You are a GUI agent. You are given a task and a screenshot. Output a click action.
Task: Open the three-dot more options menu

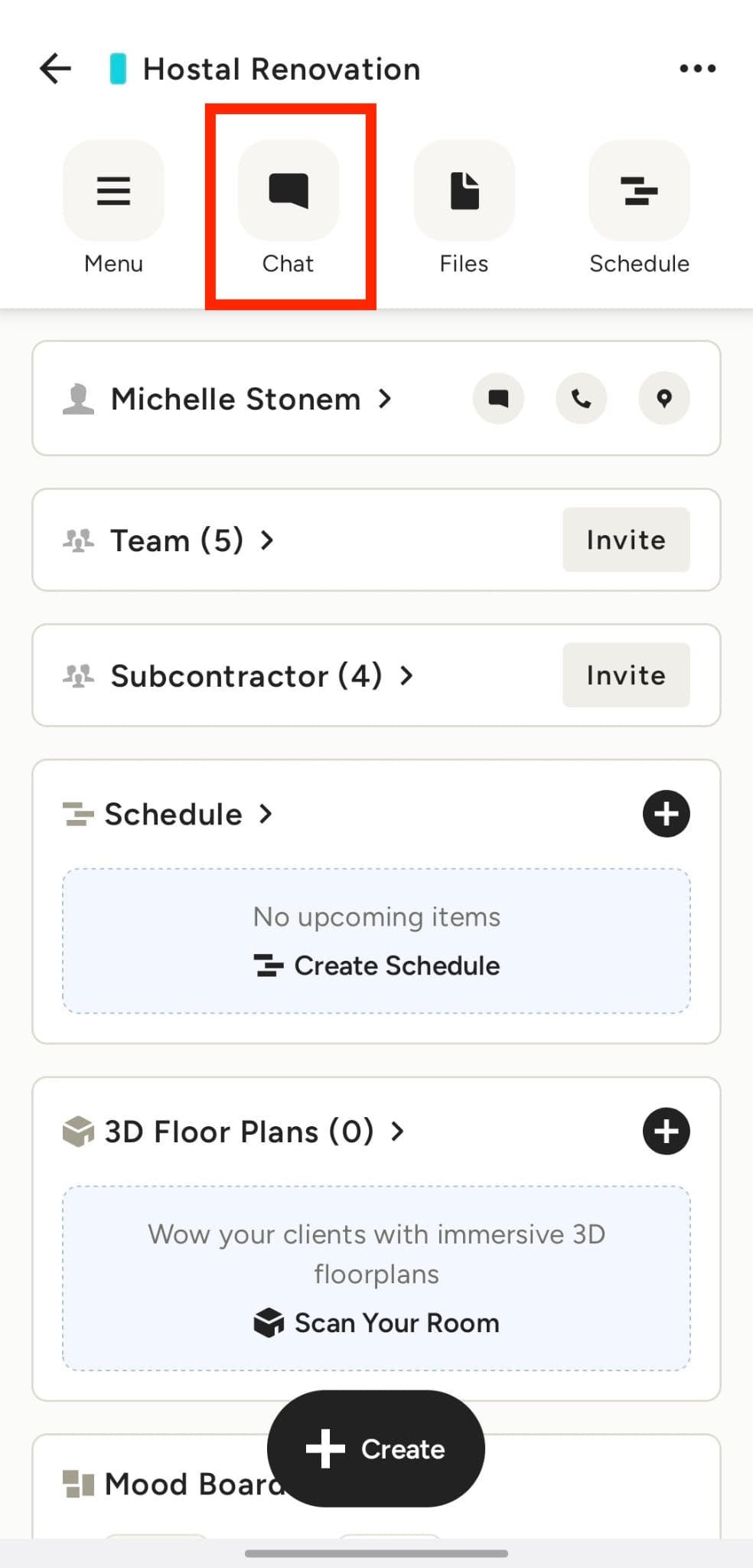pos(697,69)
